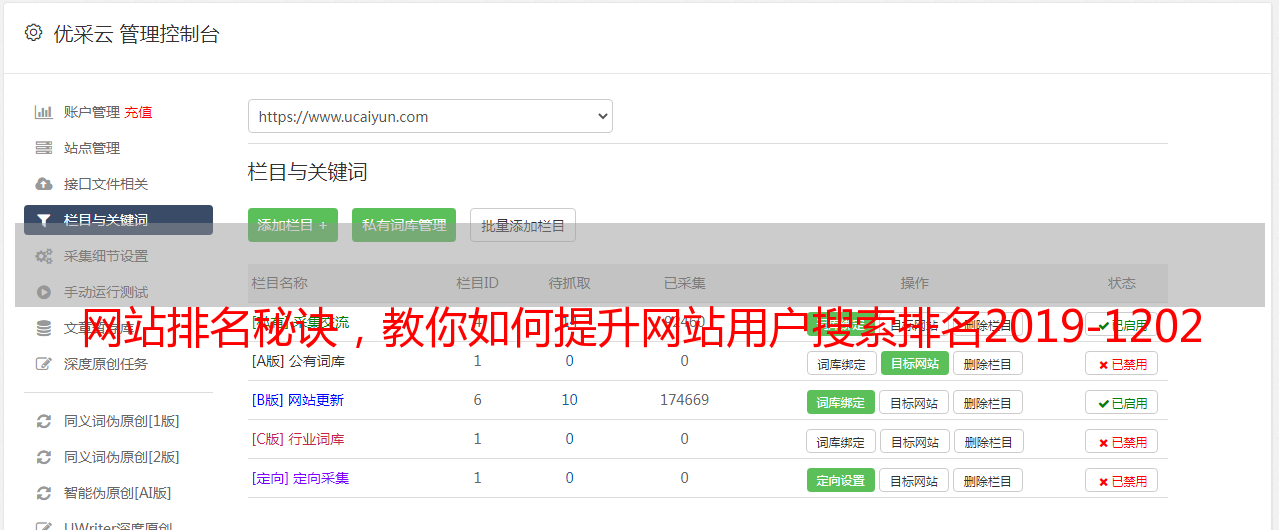Click the gear icon beside 优采云 管理控制台

tap(33, 33)
